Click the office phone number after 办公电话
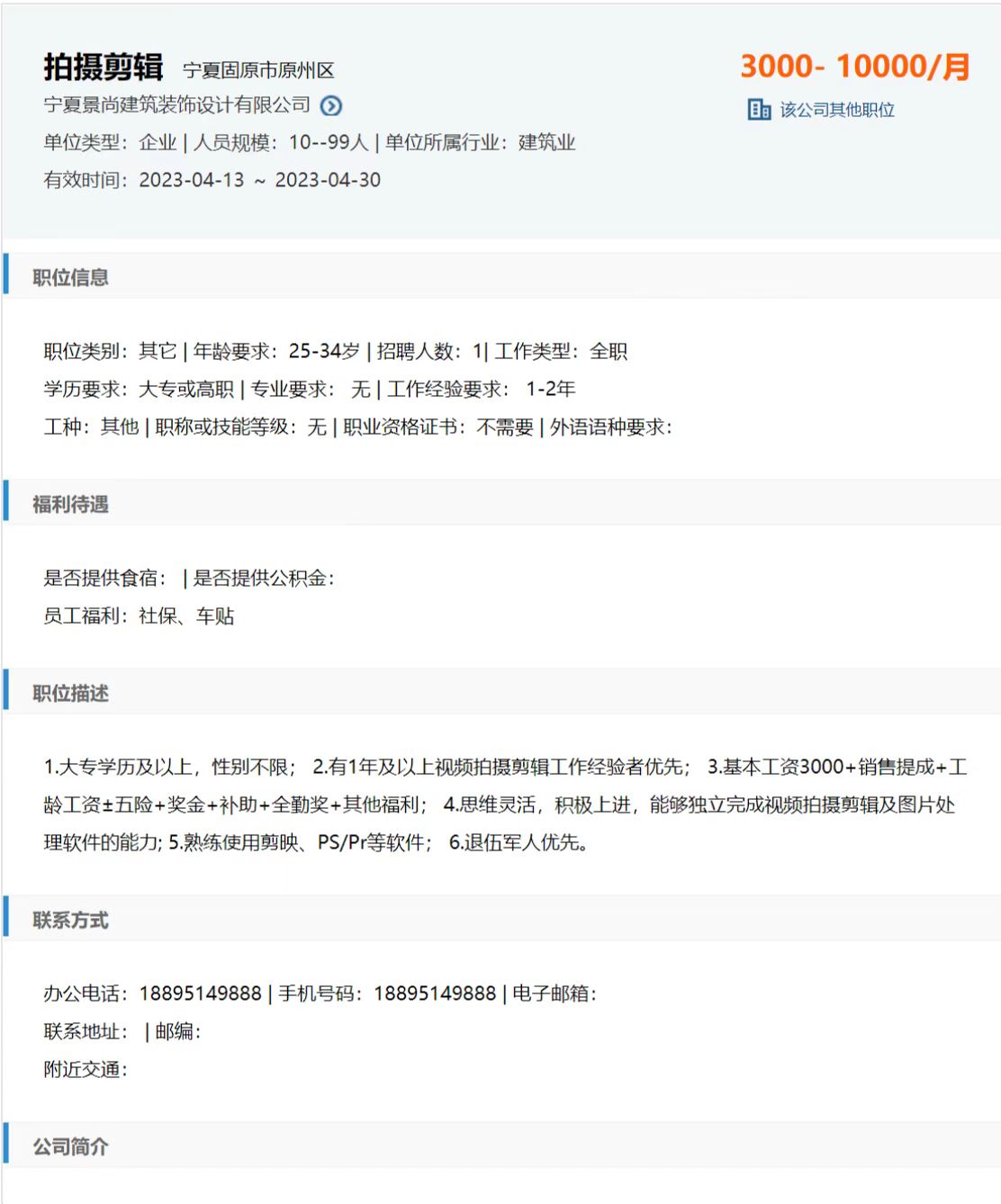 click(x=200, y=993)
